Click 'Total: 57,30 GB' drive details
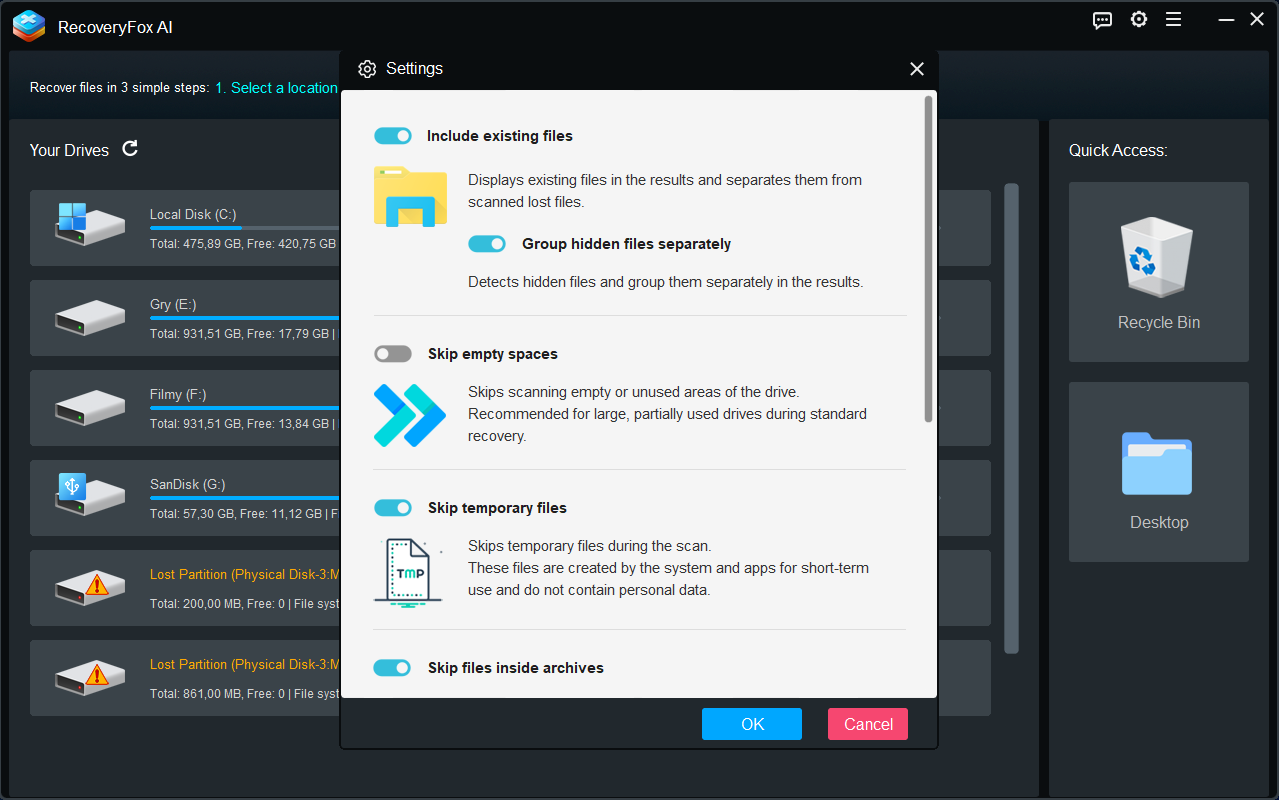The height and width of the screenshot is (800, 1279). coord(245,514)
